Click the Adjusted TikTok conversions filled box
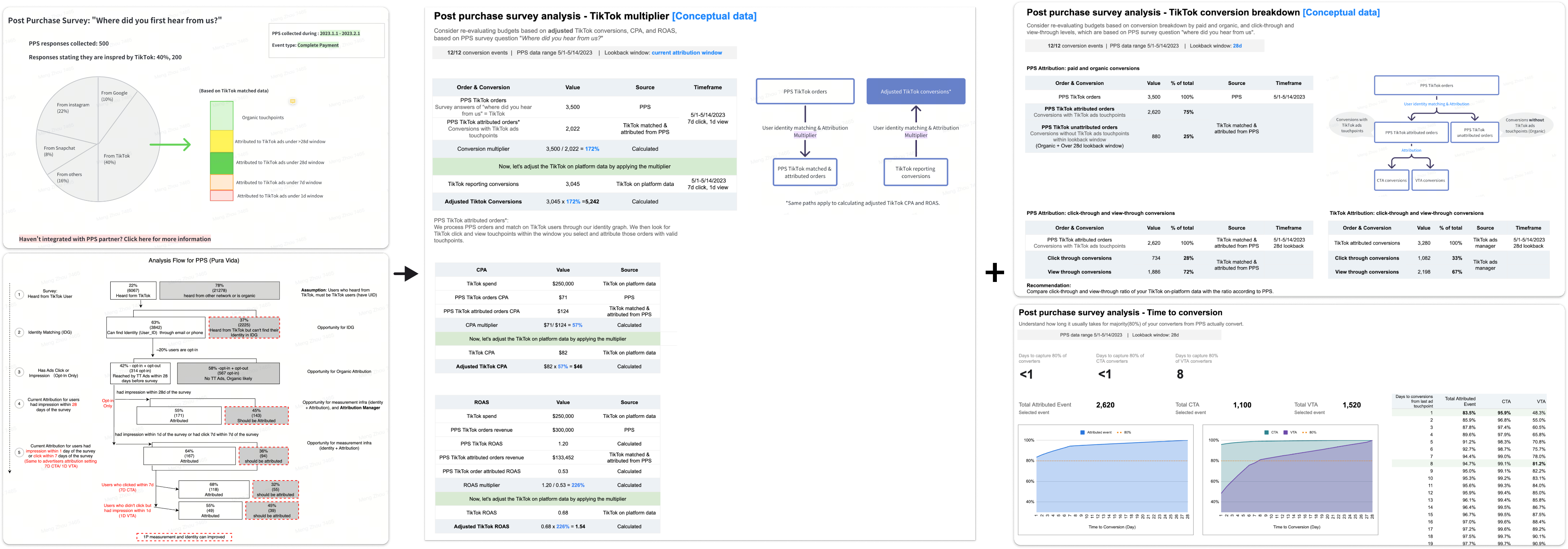Viewport: 1568px width, 549px height. click(915, 91)
